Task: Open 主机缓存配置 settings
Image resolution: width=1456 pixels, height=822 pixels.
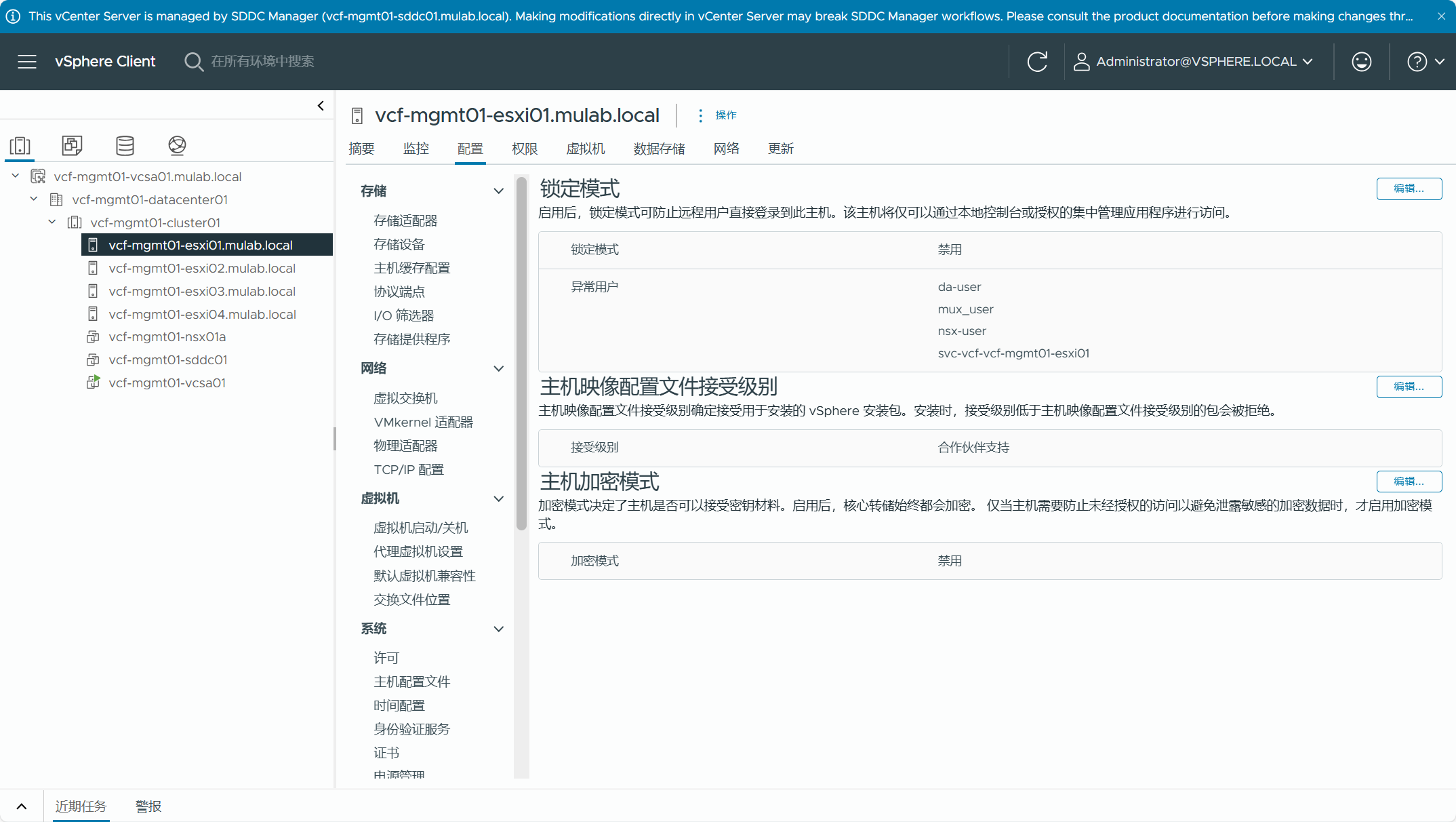Action: click(412, 268)
